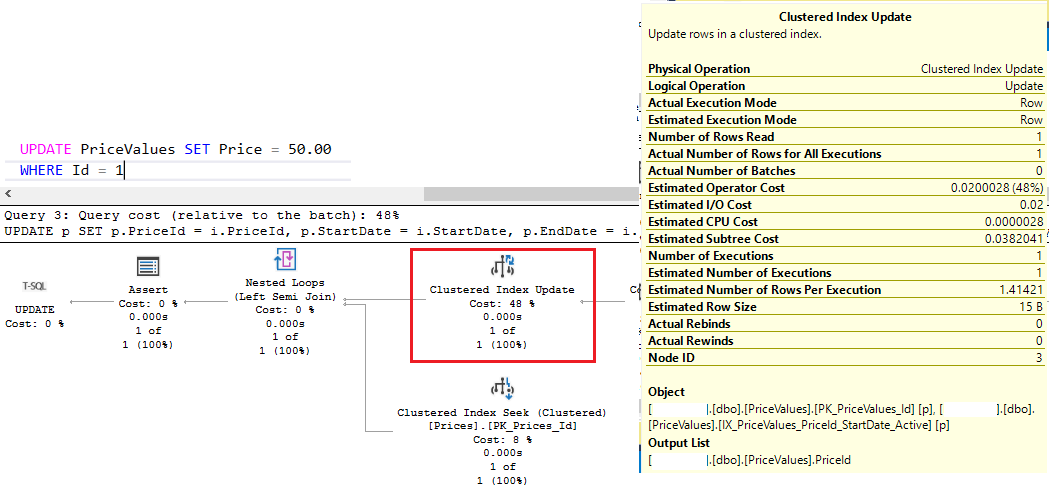This screenshot has width=1049, height=488.
Task: Click the 'Actual Number of Batches' row
Action: (x=845, y=171)
